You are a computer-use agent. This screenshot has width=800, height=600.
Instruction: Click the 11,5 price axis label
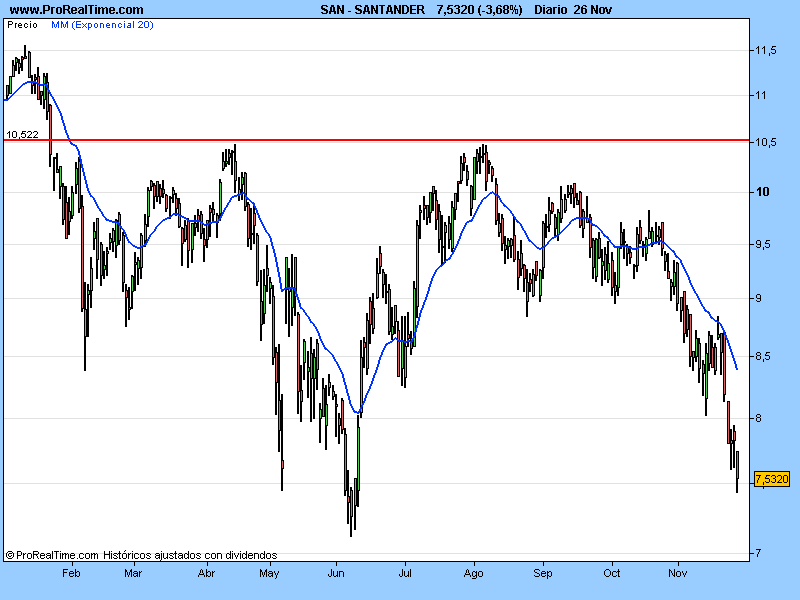(766, 50)
